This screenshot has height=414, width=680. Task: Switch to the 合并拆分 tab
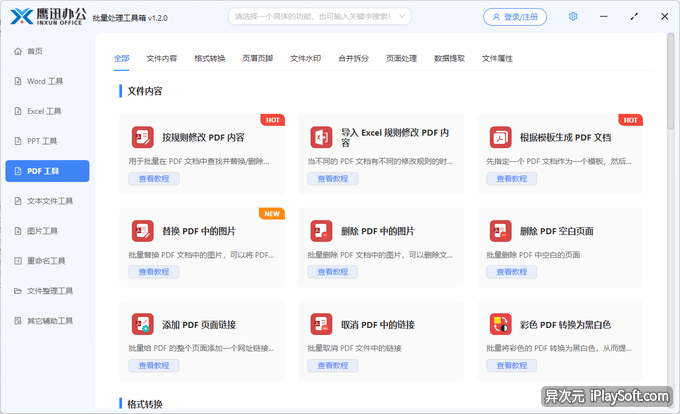tap(353, 58)
